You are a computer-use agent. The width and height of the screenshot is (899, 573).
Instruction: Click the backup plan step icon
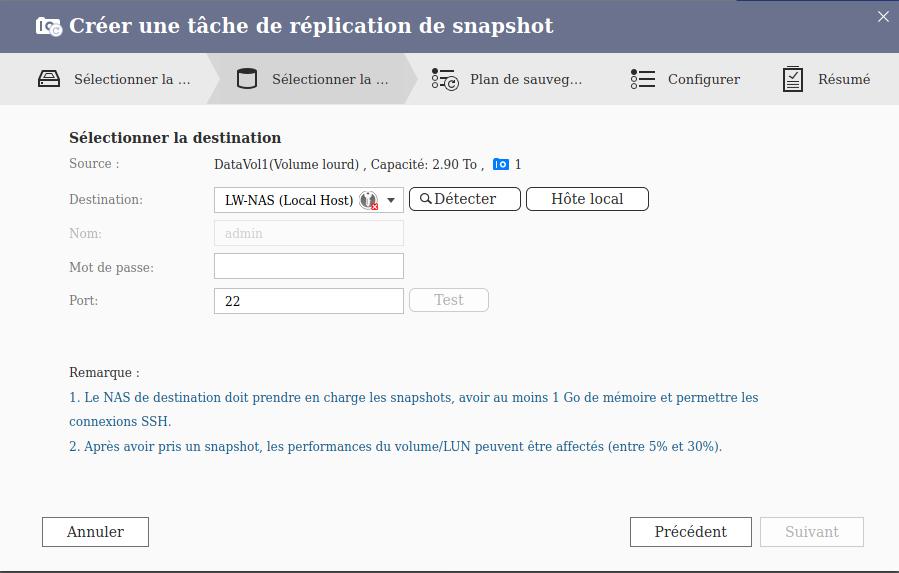(445, 79)
